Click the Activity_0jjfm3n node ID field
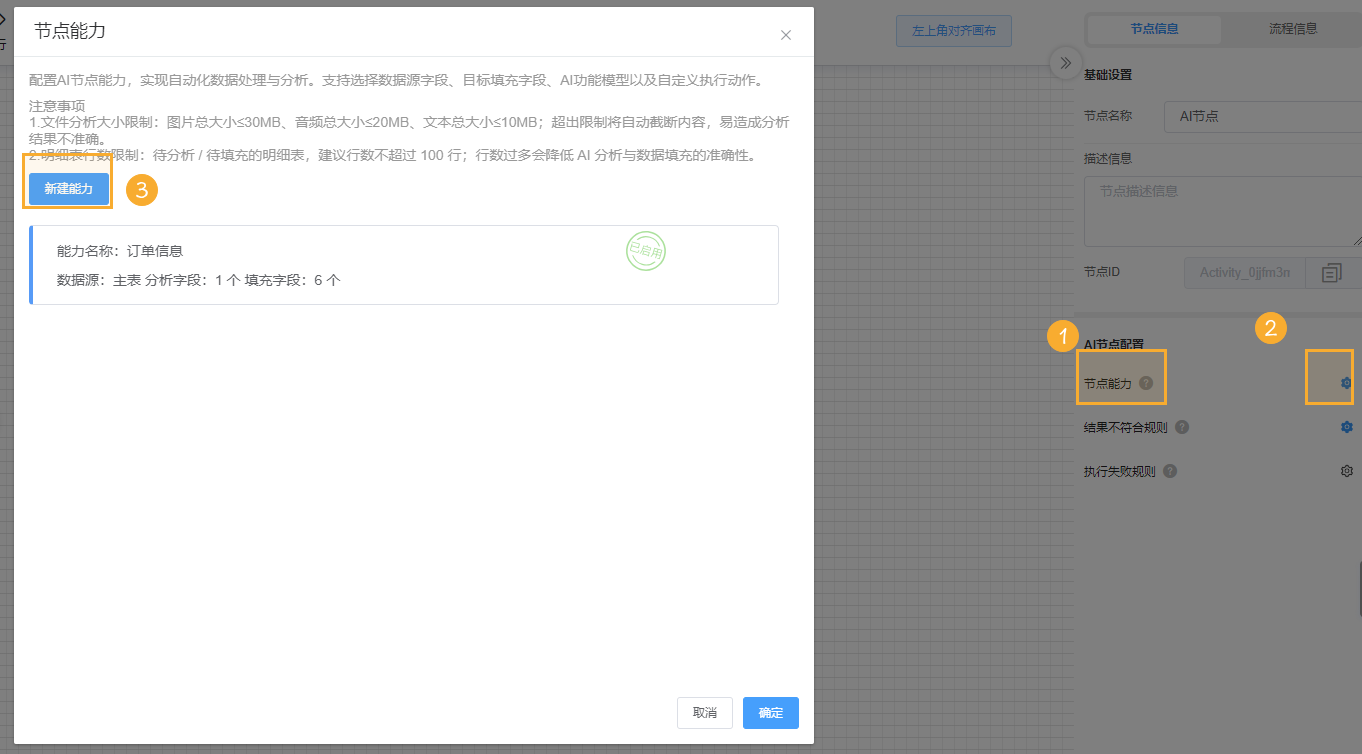Screen dimensions: 1362x754 click(x=1245, y=272)
